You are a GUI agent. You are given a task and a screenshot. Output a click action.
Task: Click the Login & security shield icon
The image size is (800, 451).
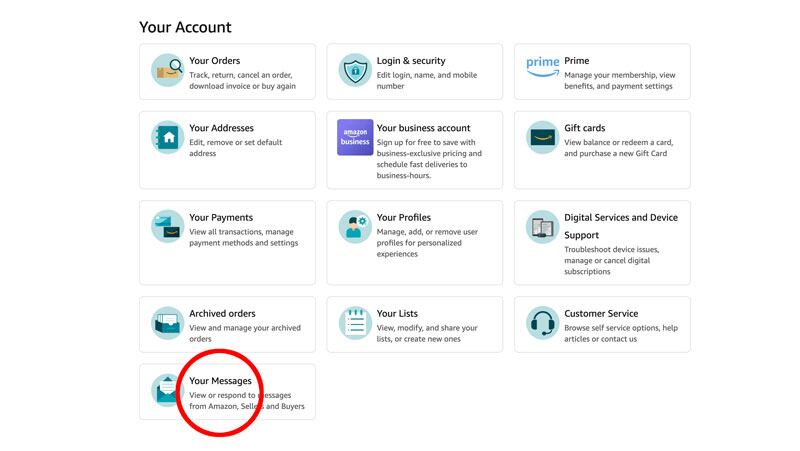pos(354,71)
